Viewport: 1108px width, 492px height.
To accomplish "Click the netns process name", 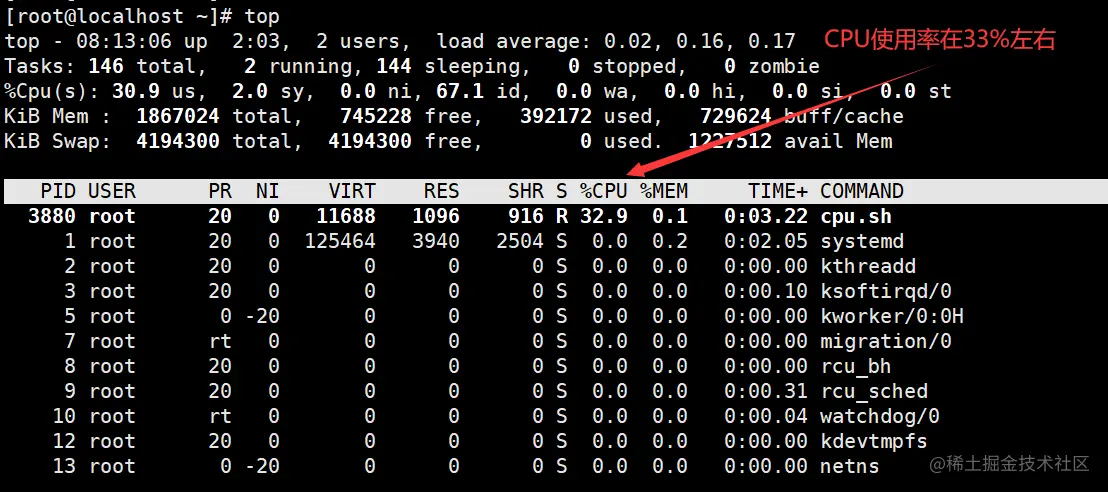I will (850, 467).
